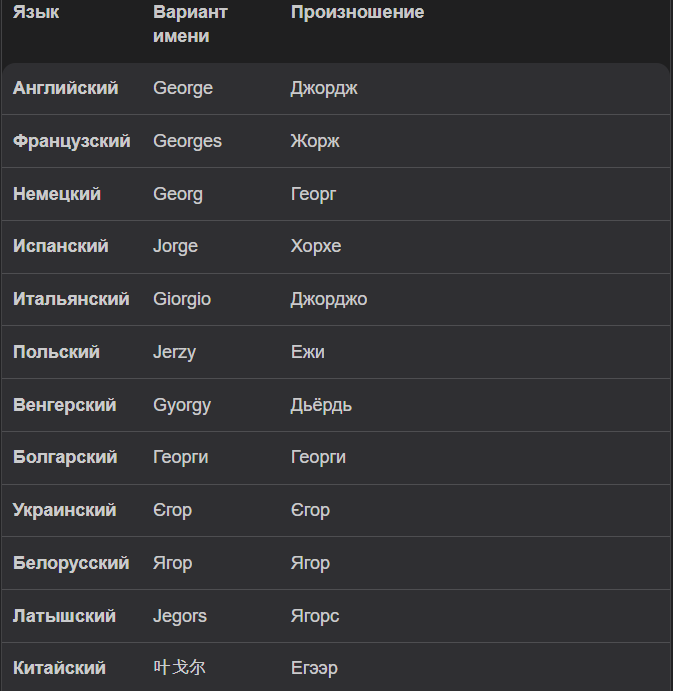
Task: Click the Произношение column header
Action: [357, 12]
